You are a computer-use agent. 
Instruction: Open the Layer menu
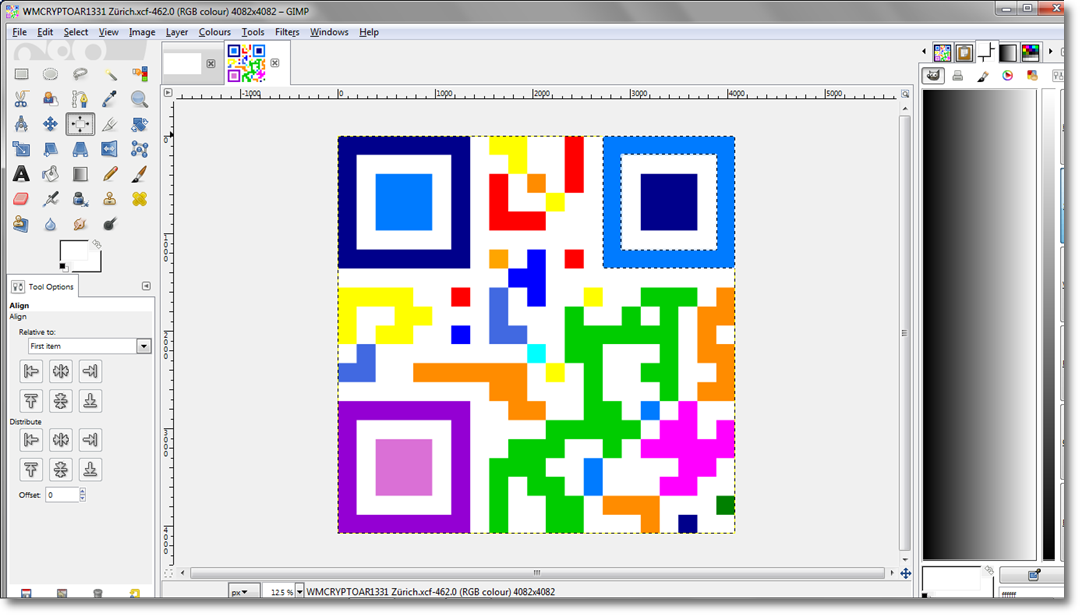click(176, 32)
